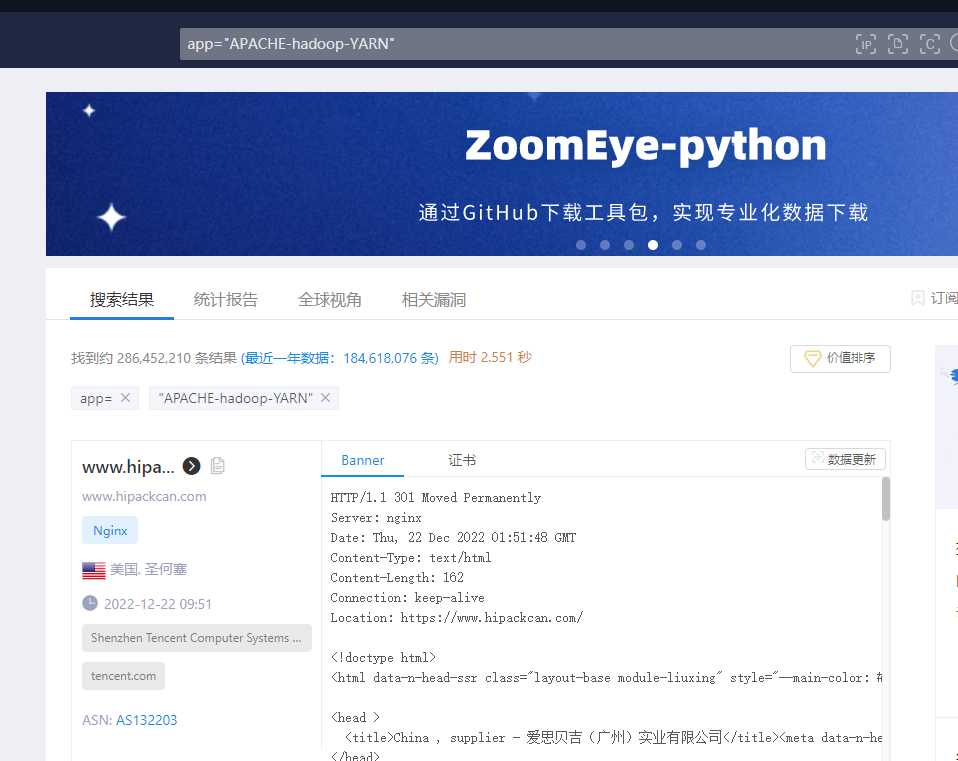Select the last banner carousel dot
The width and height of the screenshot is (958, 761).
(701, 245)
